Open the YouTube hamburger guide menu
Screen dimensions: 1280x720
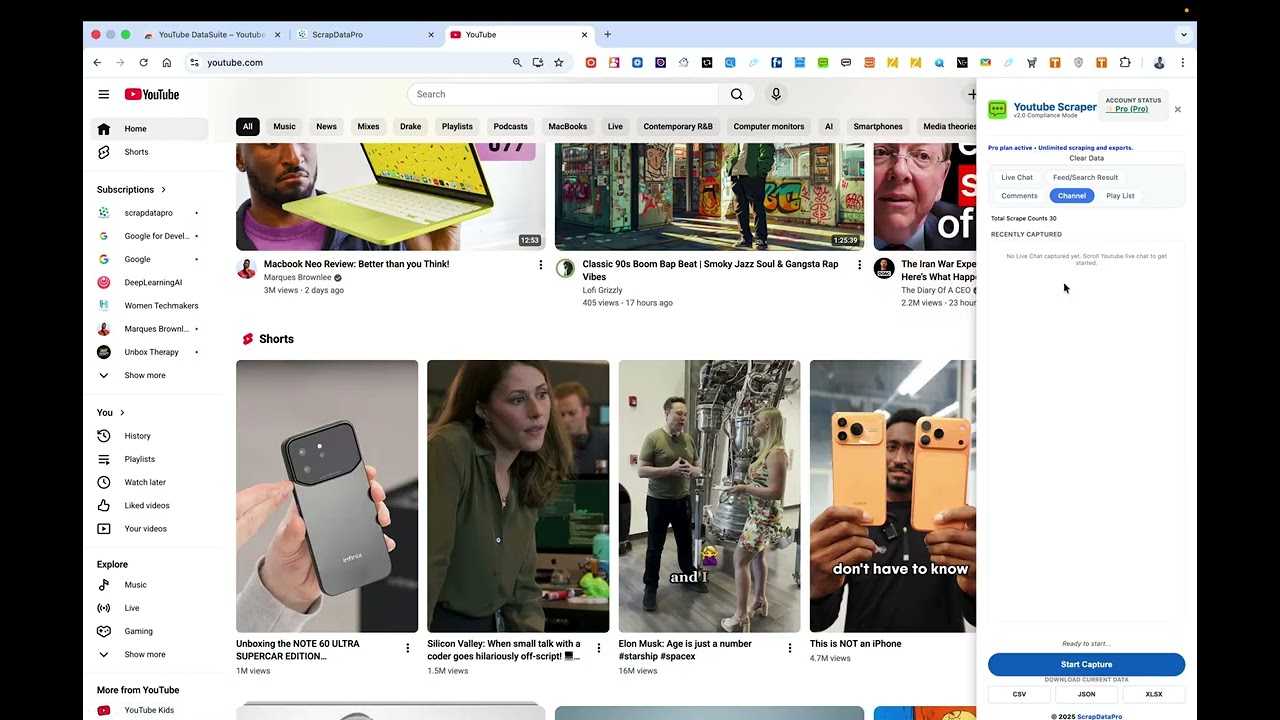point(103,94)
